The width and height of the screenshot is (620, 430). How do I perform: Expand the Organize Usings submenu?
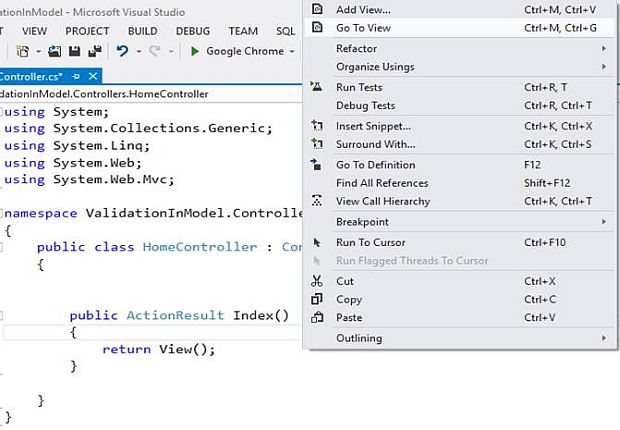tap(604, 66)
